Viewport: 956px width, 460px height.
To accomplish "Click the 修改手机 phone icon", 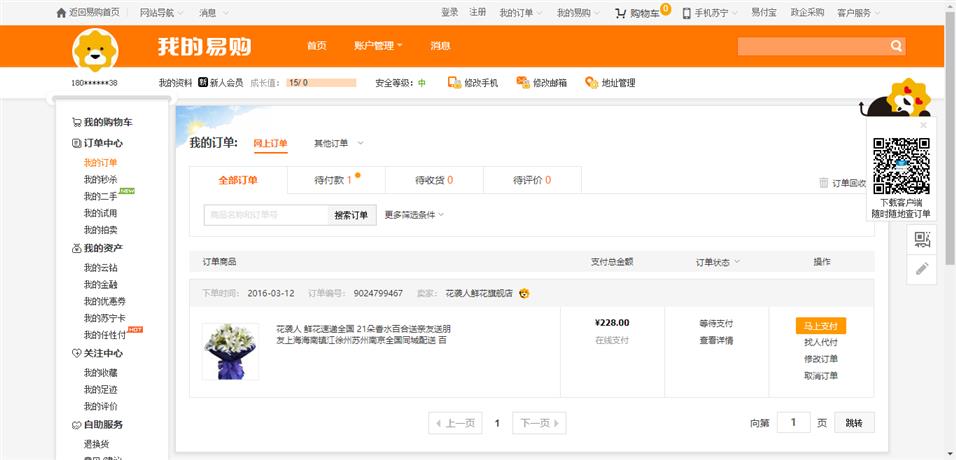I will (454, 82).
